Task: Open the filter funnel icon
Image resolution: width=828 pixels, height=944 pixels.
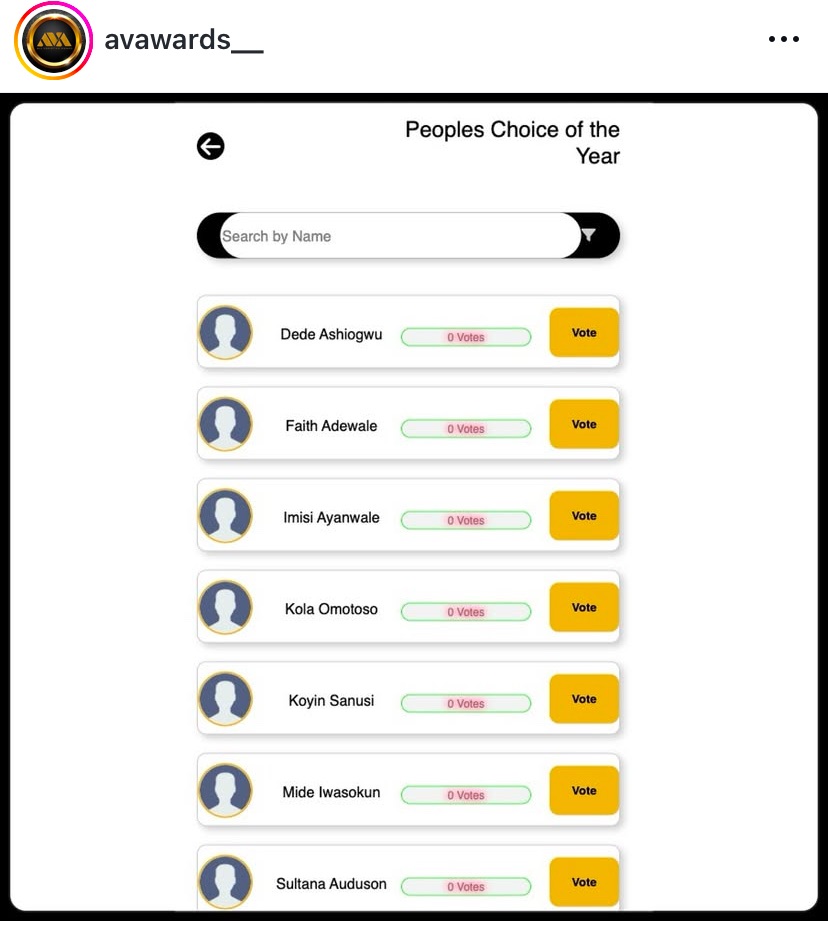Action: 589,235
